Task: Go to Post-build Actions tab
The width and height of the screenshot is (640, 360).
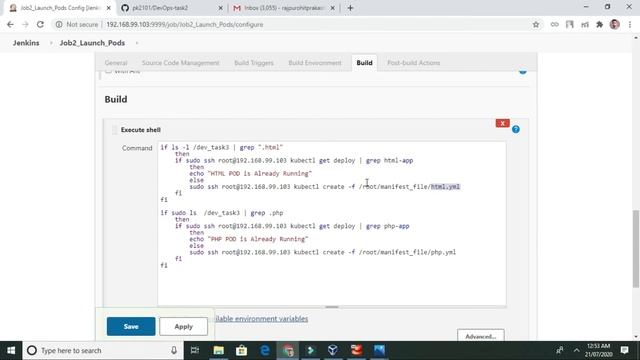Action: tap(413, 63)
